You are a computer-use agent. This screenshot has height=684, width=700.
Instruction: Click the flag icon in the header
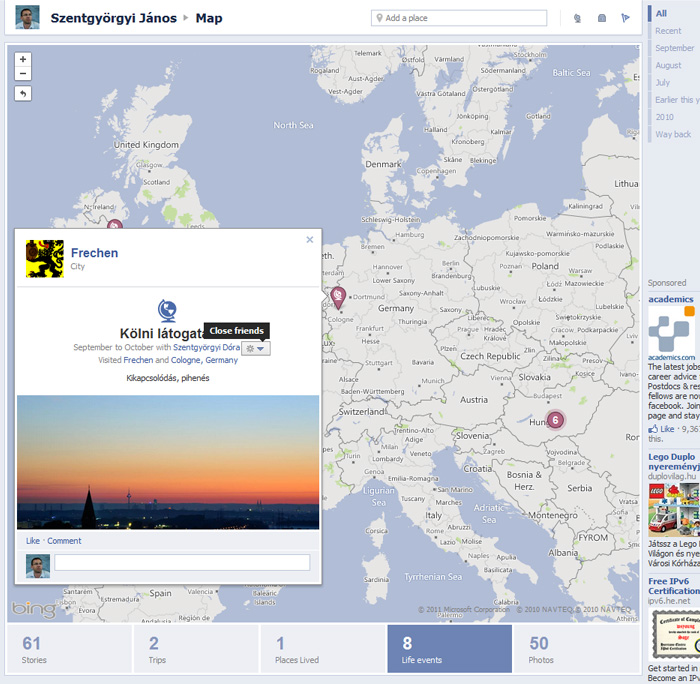pos(625,18)
